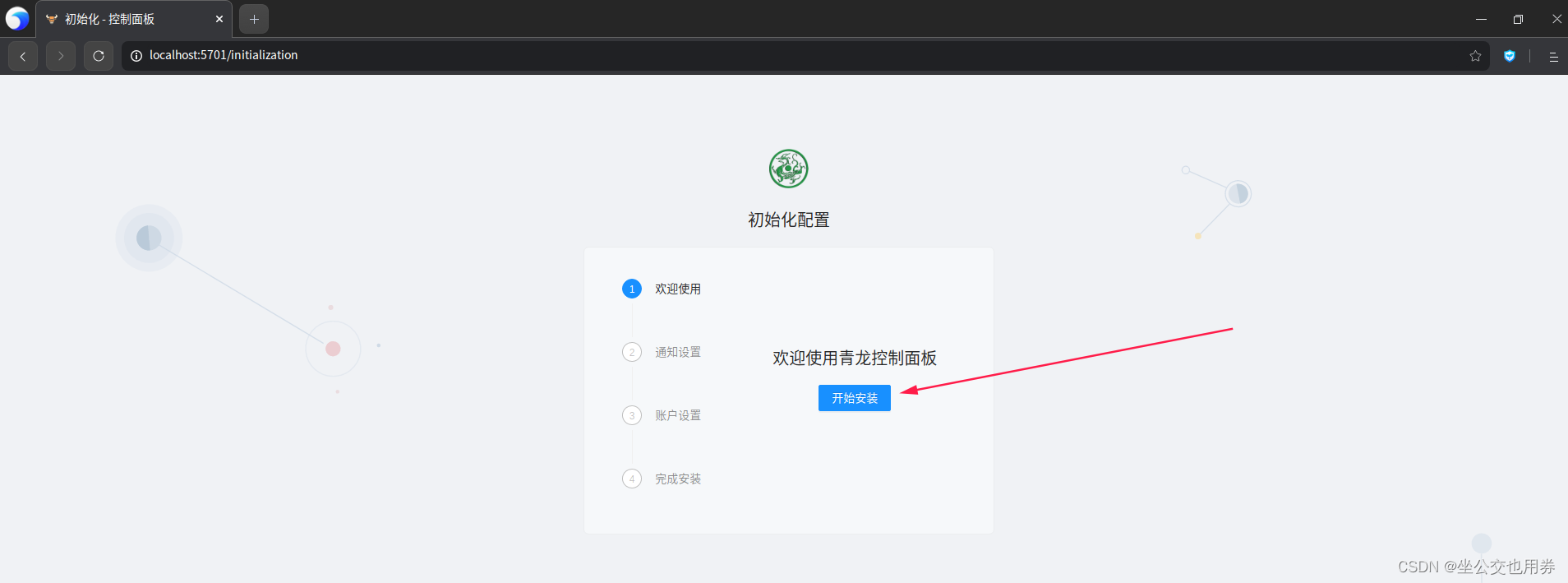Click the browser logo at top-left
The width and height of the screenshot is (1568, 583).
(x=17, y=18)
